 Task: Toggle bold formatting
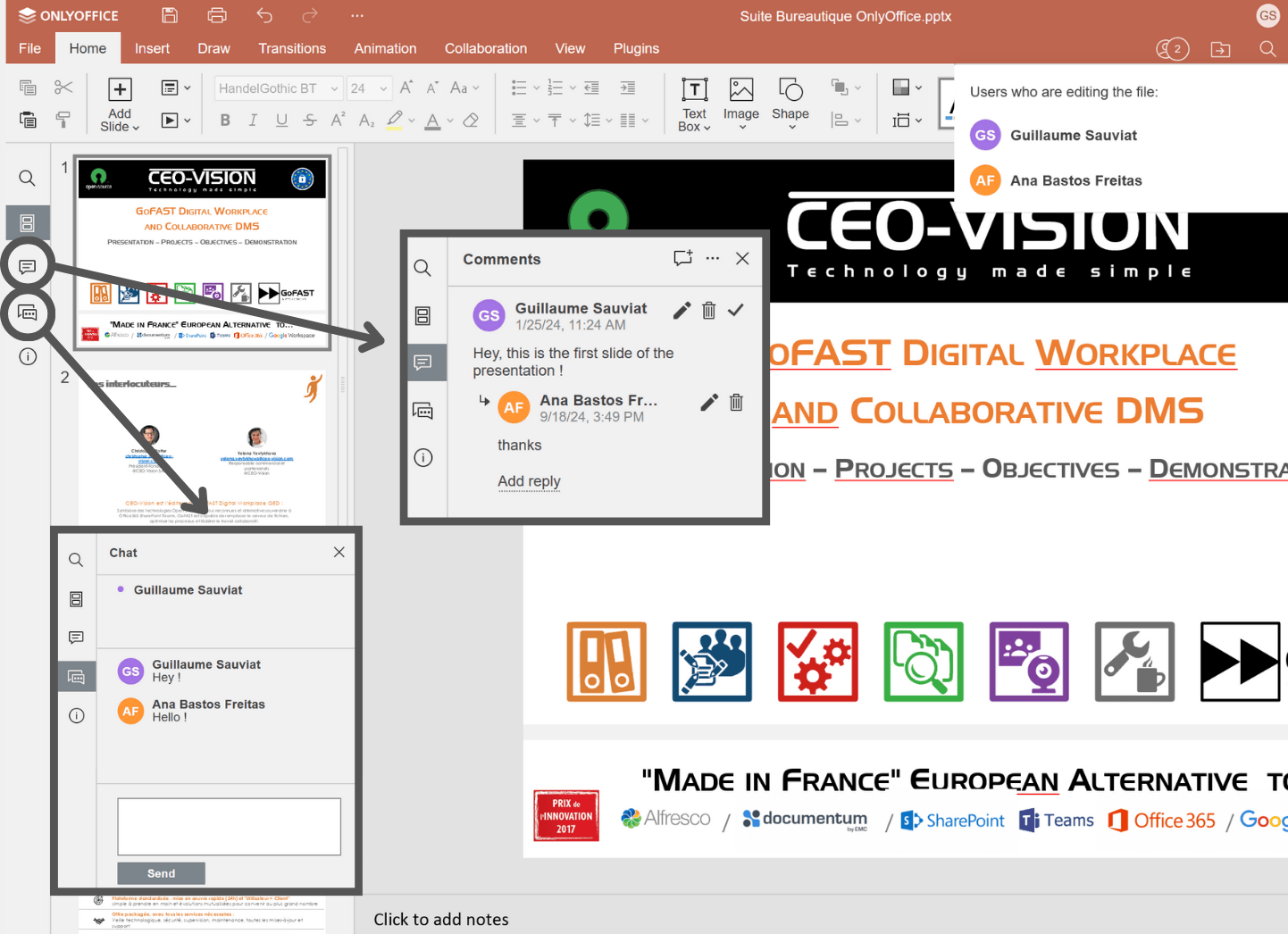tap(225, 121)
